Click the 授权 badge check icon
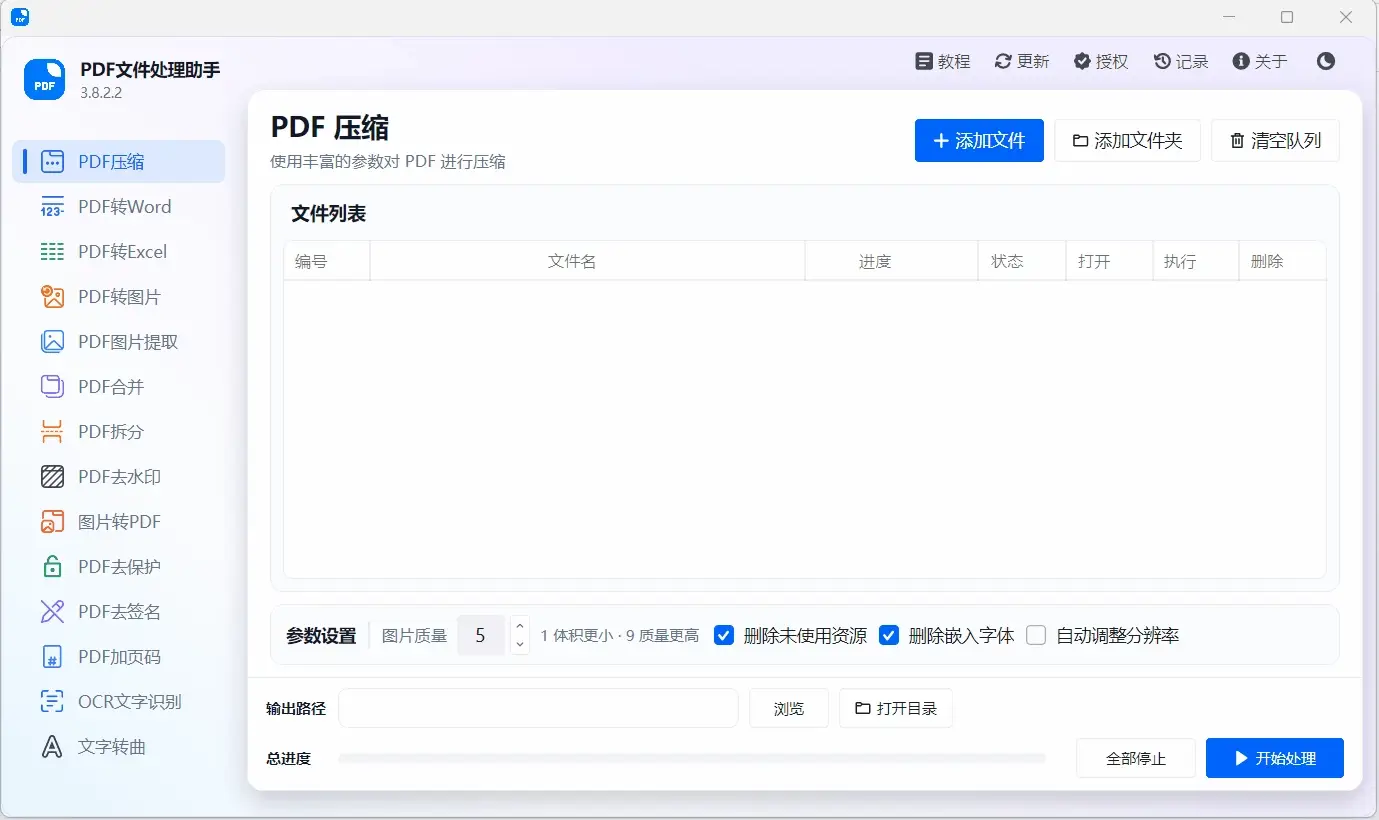Screen dimensions: 1379x820 (x=1082, y=61)
